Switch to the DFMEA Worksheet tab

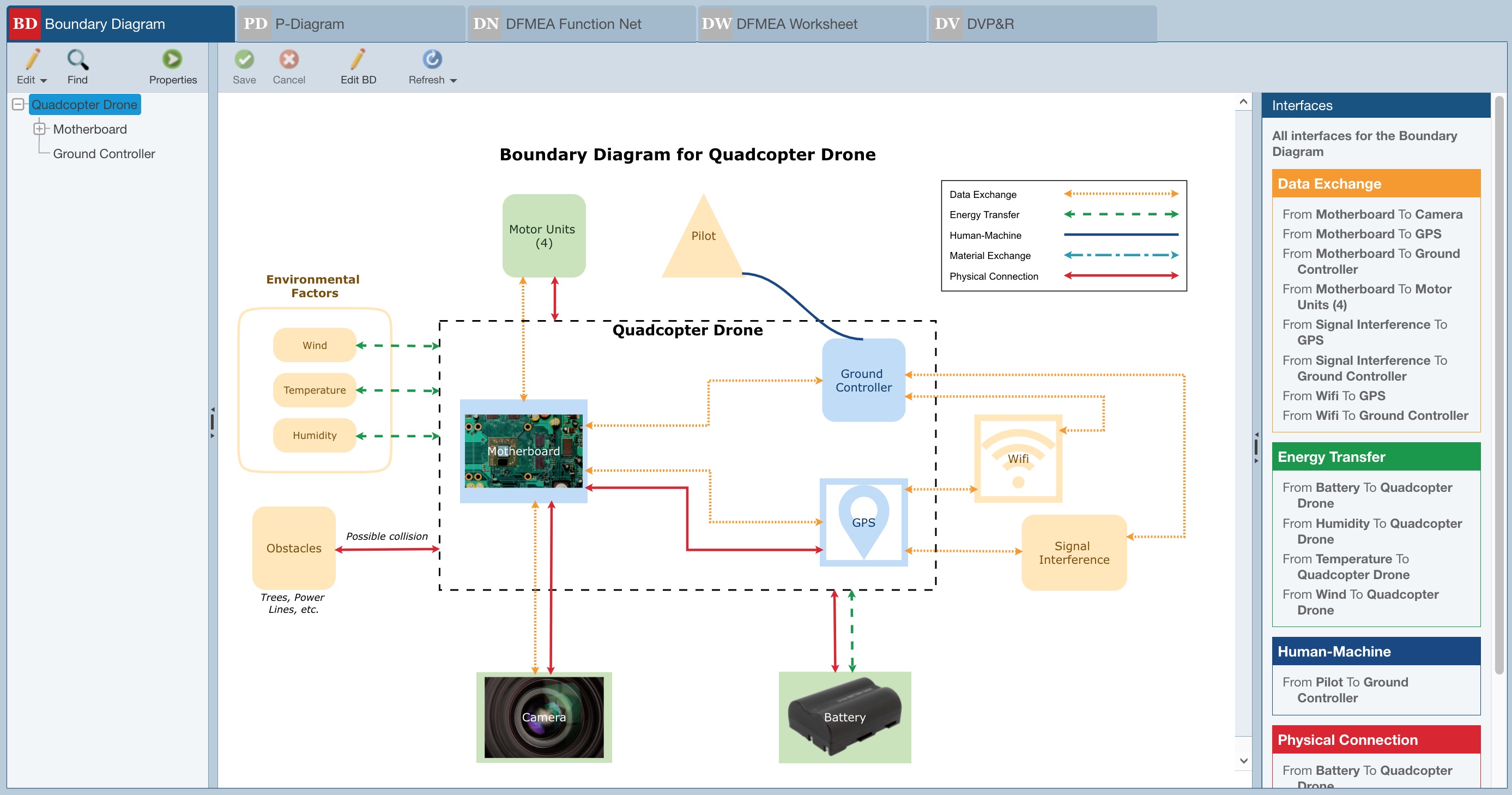pos(797,23)
